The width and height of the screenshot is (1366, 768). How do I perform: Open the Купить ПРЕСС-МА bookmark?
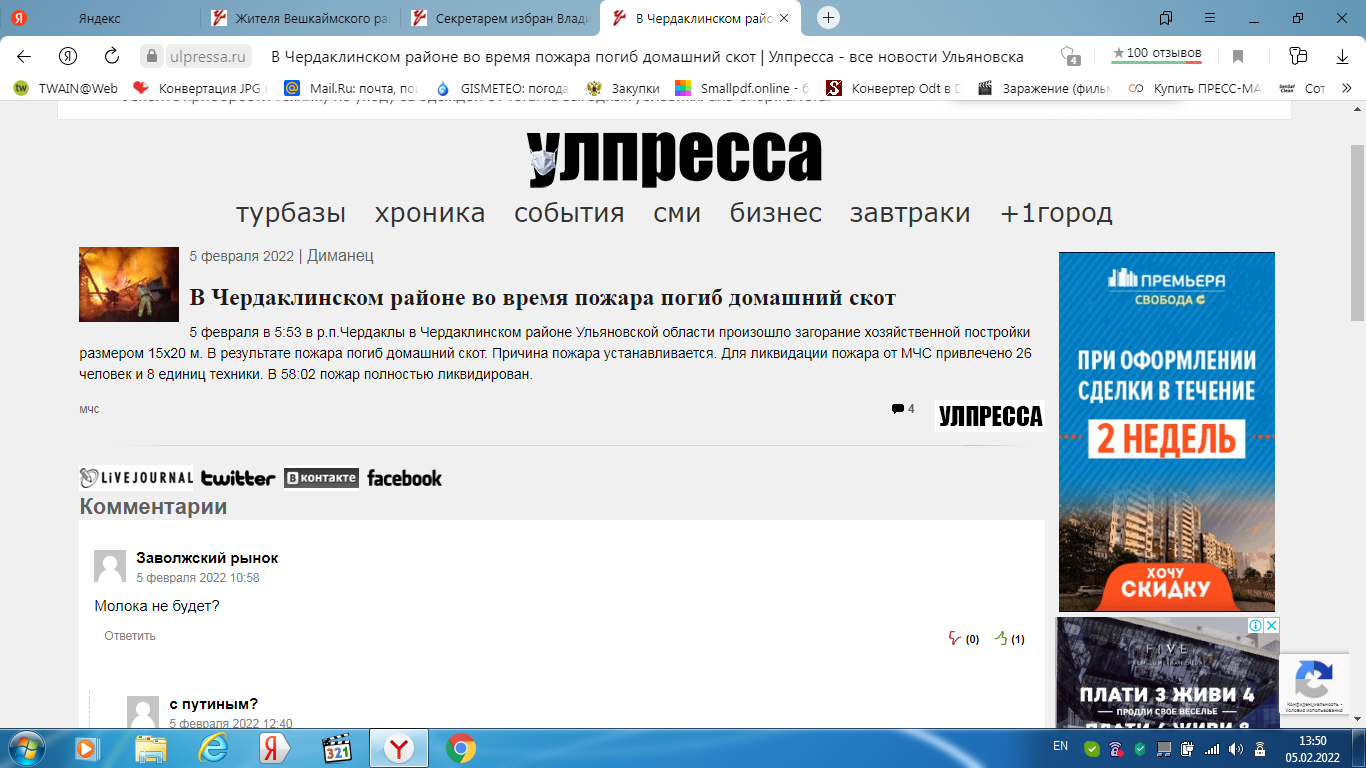point(1195,88)
